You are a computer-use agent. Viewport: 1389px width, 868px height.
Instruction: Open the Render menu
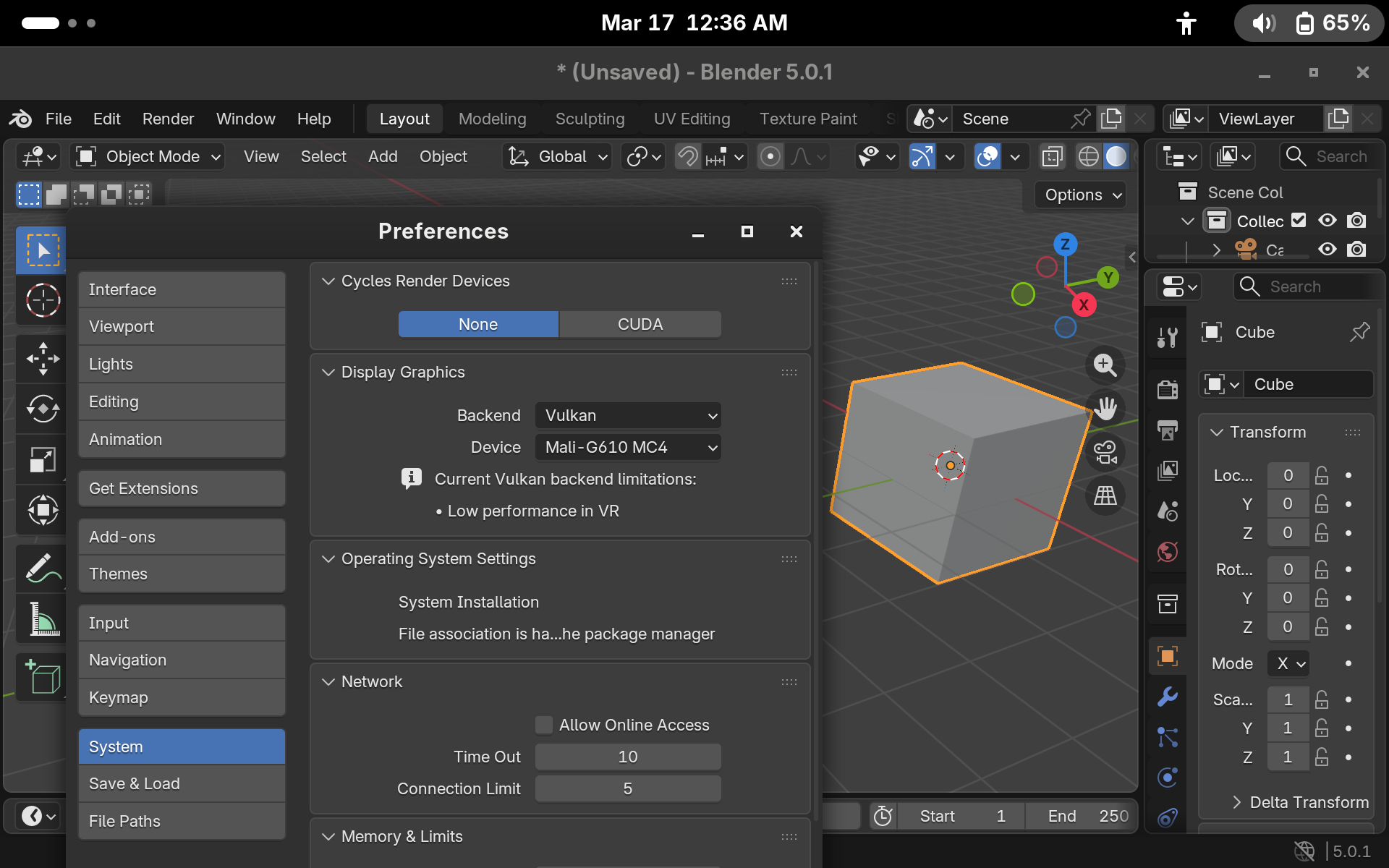[168, 119]
